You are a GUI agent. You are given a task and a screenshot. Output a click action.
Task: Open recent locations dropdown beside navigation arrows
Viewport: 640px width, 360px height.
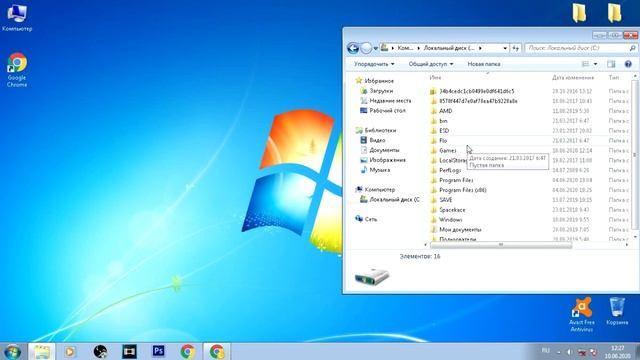[x=376, y=49]
